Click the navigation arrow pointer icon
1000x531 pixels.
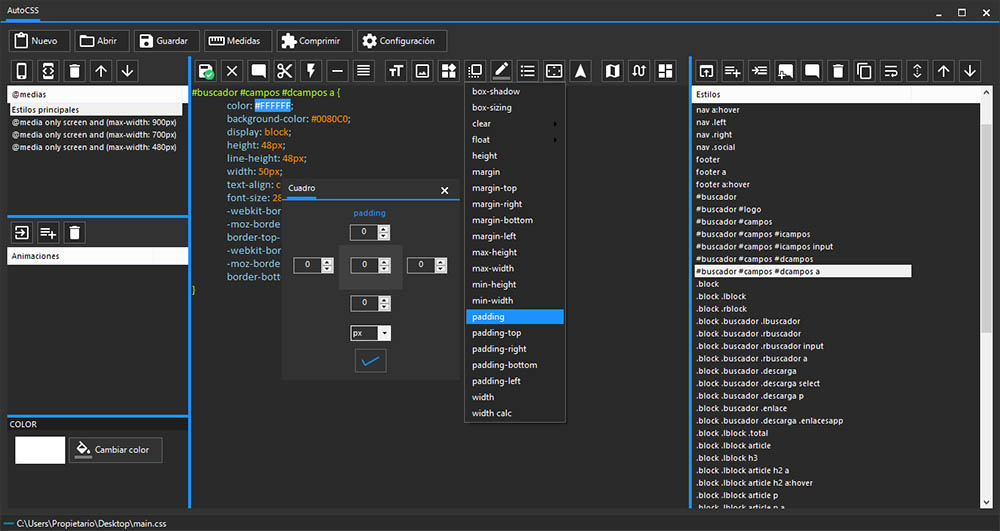[x=580, y=71]
